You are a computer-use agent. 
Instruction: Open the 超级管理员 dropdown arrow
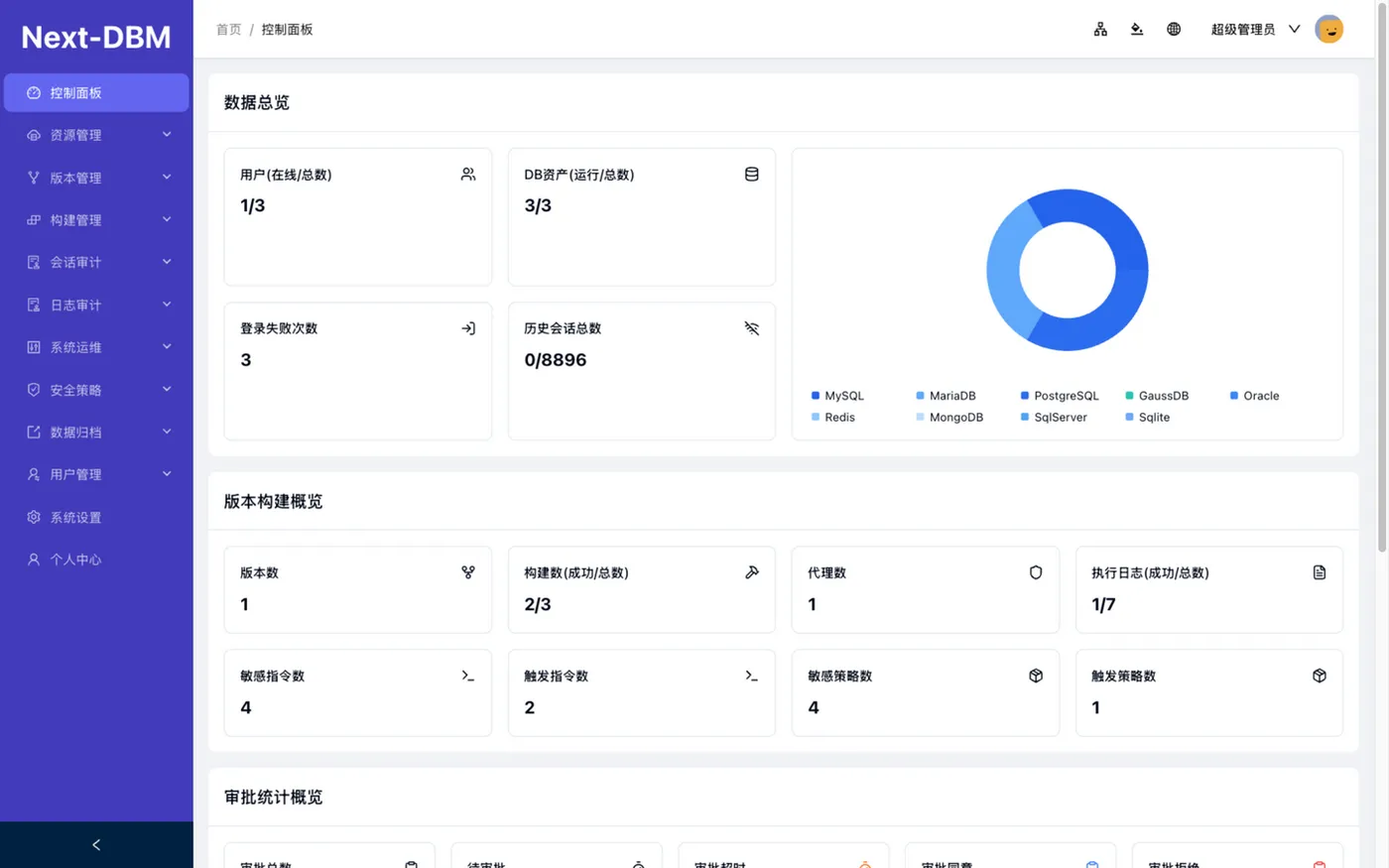click(1294, 29)
